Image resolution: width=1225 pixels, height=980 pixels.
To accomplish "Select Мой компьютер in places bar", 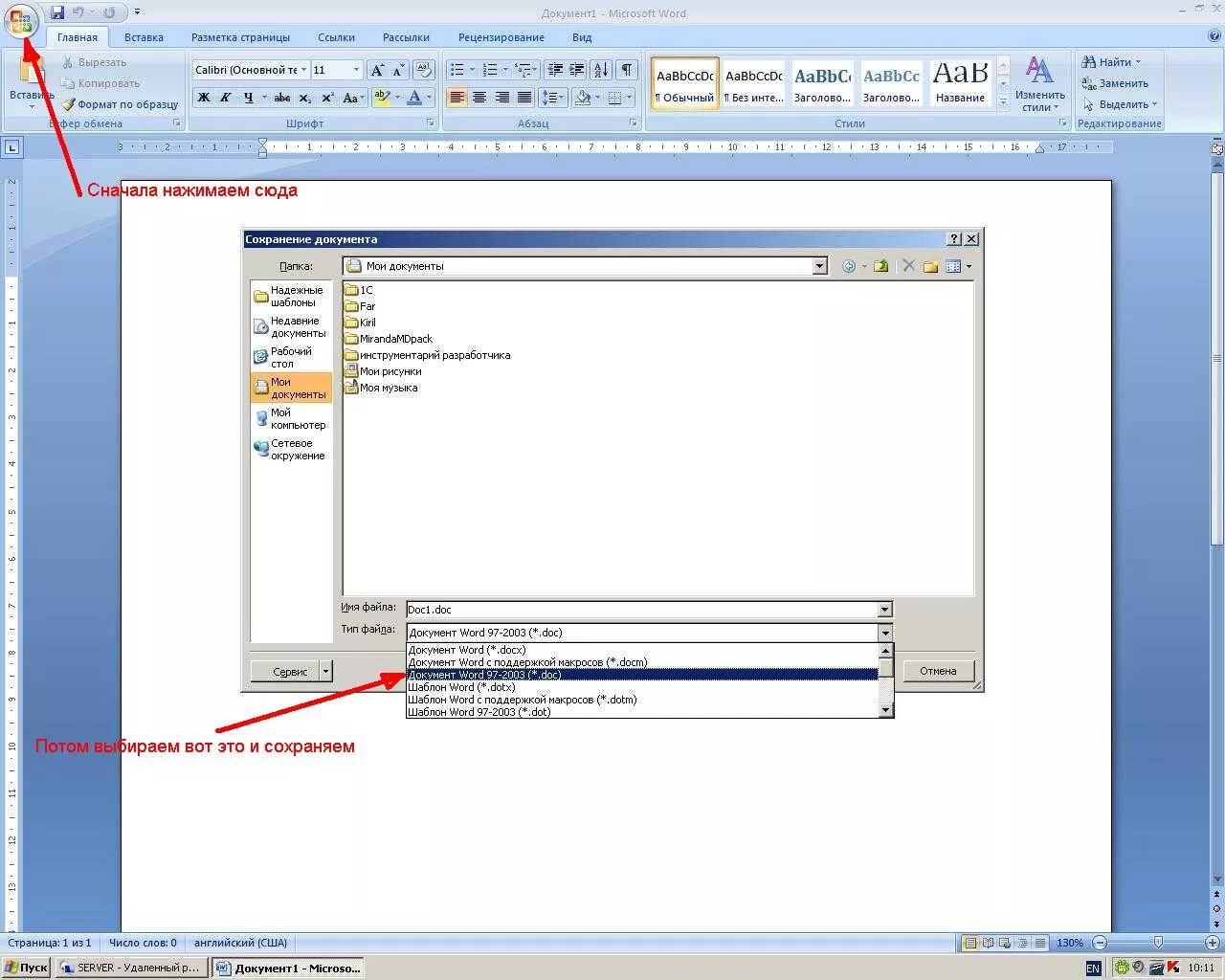I will (x=291, y=418).
